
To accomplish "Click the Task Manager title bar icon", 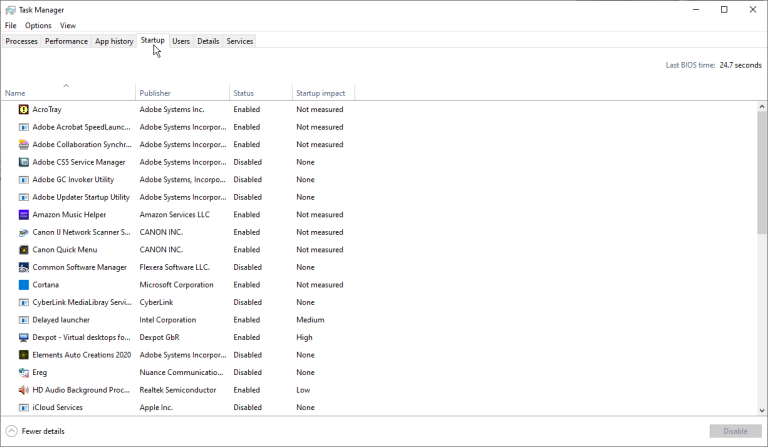I will 10,10.
